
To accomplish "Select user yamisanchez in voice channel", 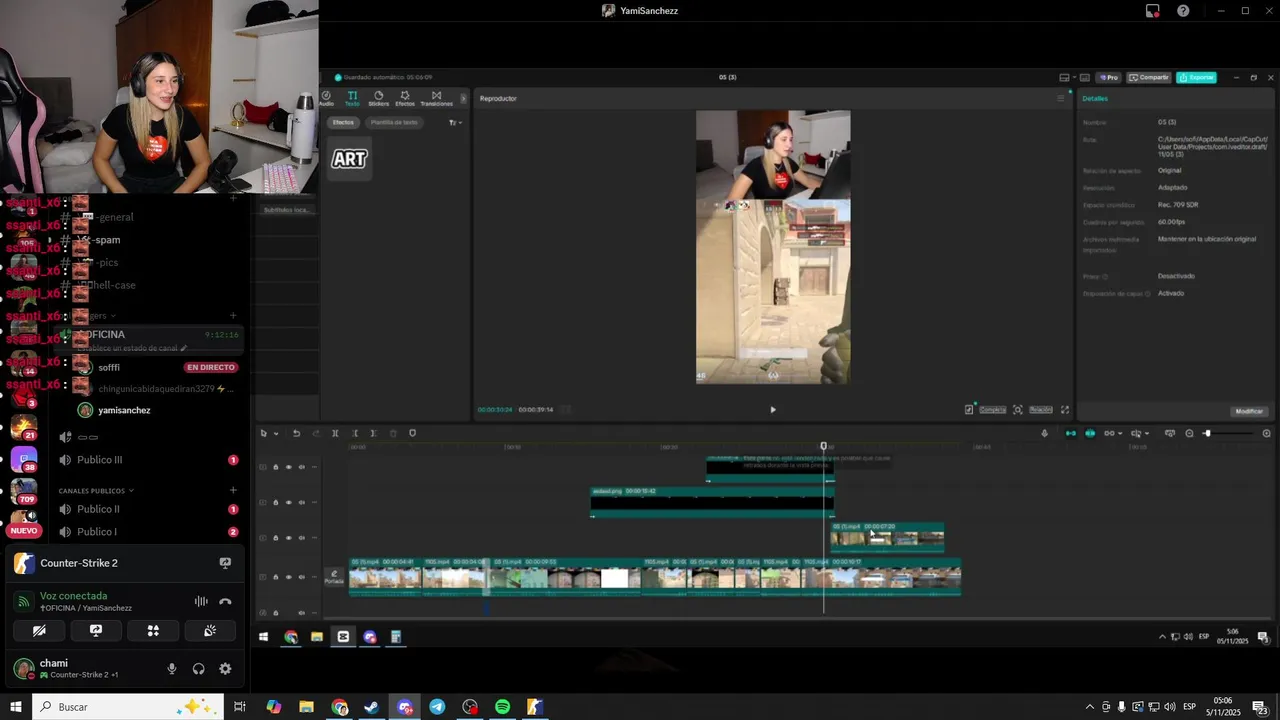I will coord(124,410).
